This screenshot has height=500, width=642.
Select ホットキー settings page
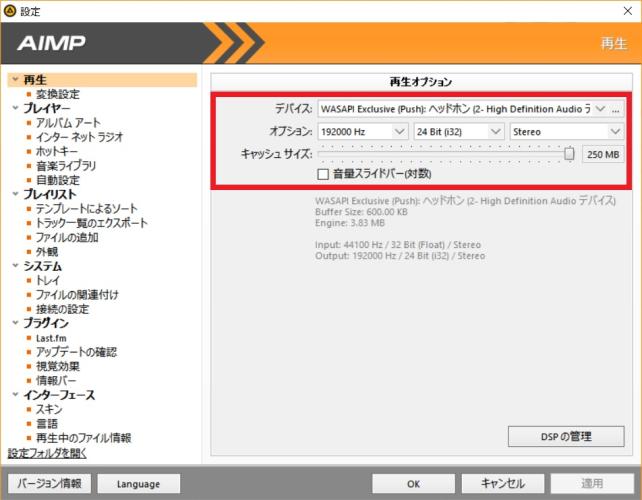pyautogui.click(x=57, y=151)
